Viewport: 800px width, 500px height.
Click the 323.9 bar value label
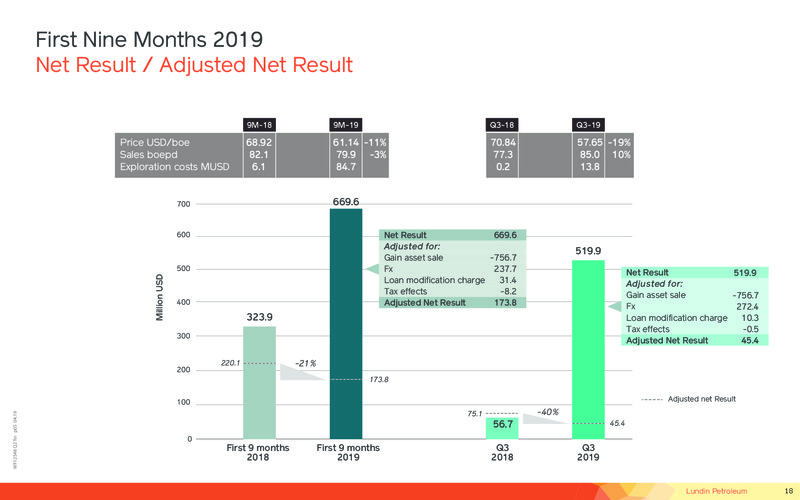point(259,317)
